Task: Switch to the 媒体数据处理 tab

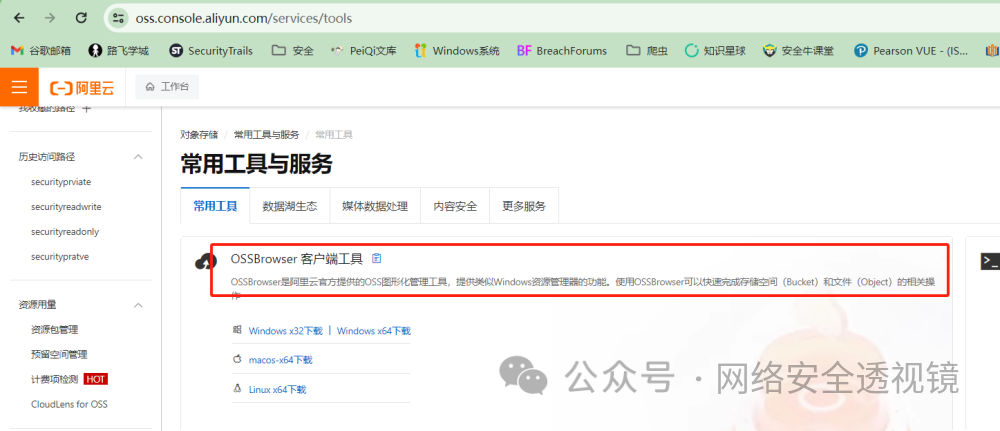Action: (x=375, y=206)
